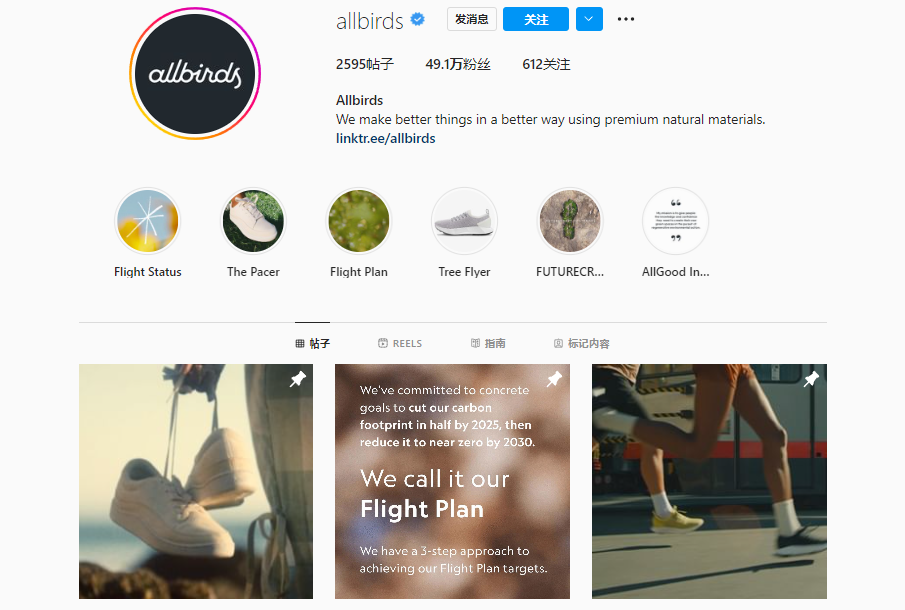Open the Flight Status story highlight
The image size is (905, 610).
click(148, 221)
